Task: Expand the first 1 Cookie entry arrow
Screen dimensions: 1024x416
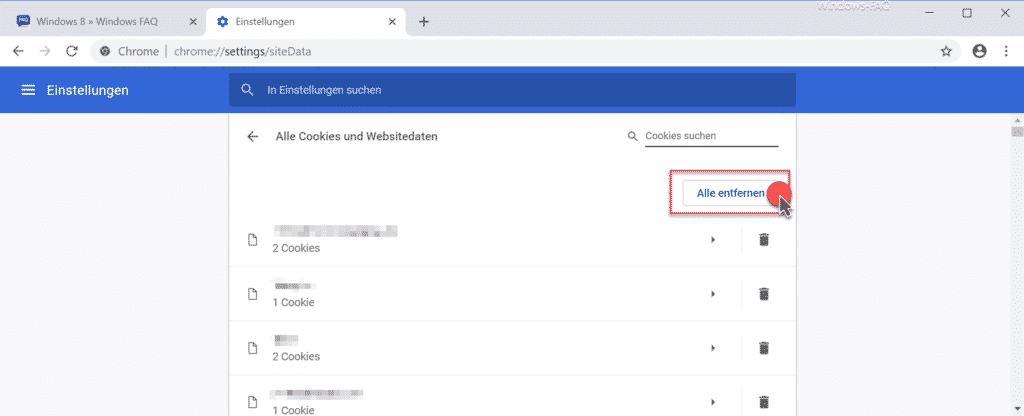Action: click(712, 294)
